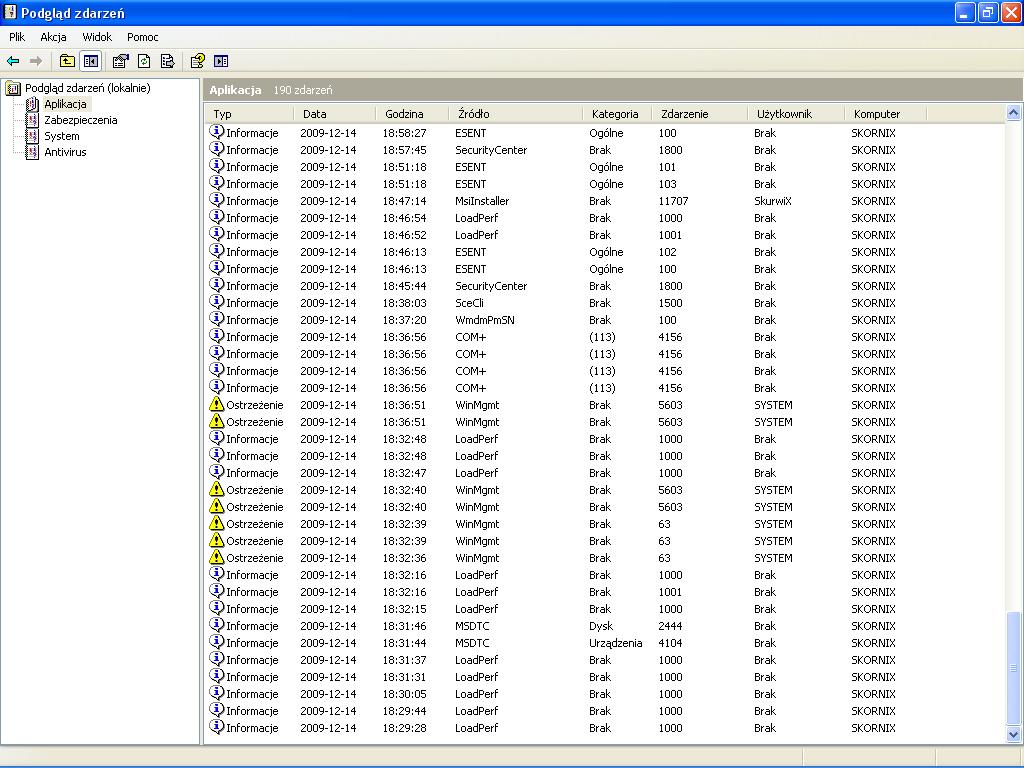Click the Up one level folder icon
Image resolution: width=1024 pixels, height=768 pixels.
click(67, 61)
